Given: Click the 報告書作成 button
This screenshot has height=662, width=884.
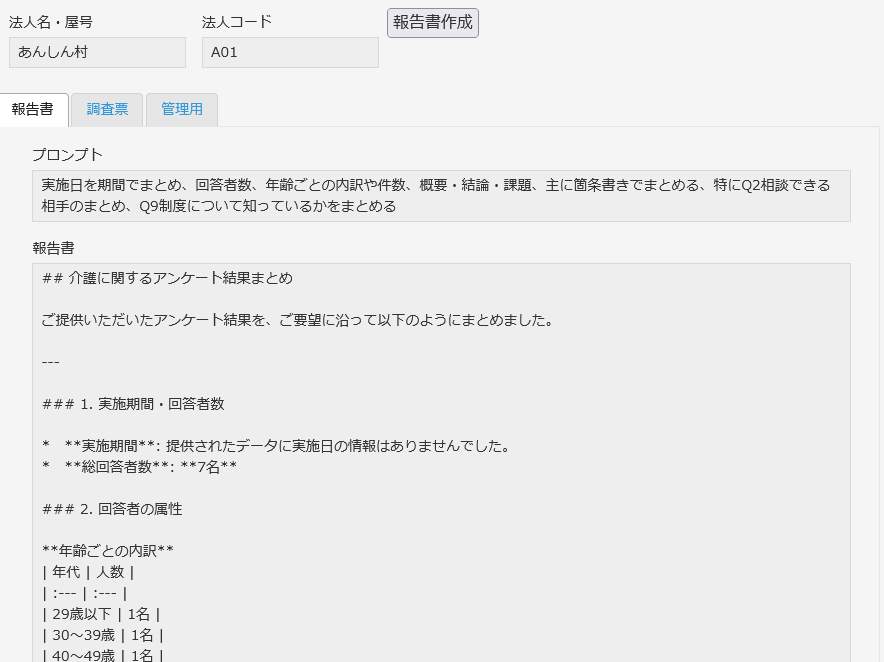Looking at the screenshot, I should pos(432,23).
